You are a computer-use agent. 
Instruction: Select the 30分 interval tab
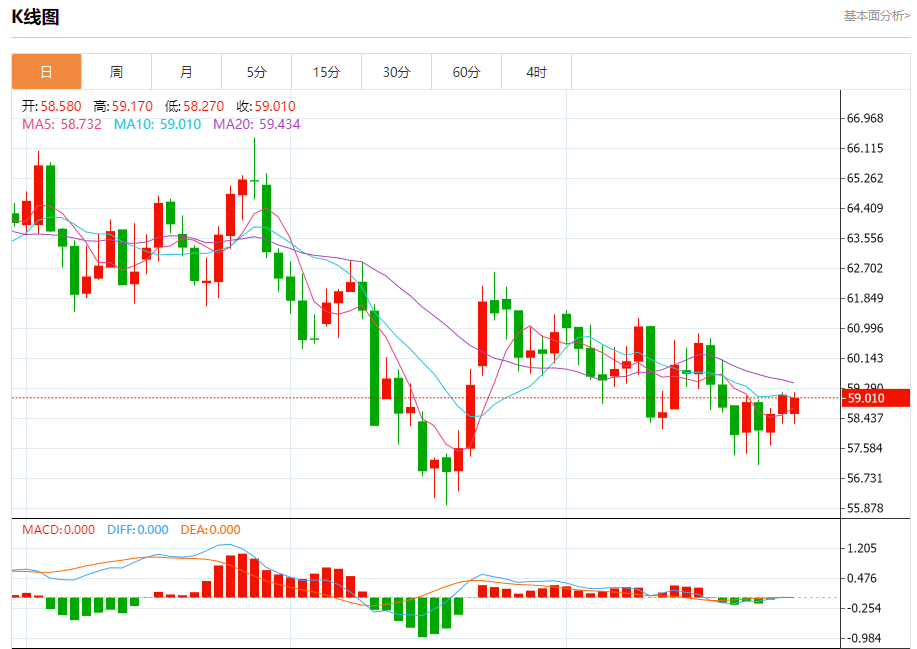tap(396, 72)
